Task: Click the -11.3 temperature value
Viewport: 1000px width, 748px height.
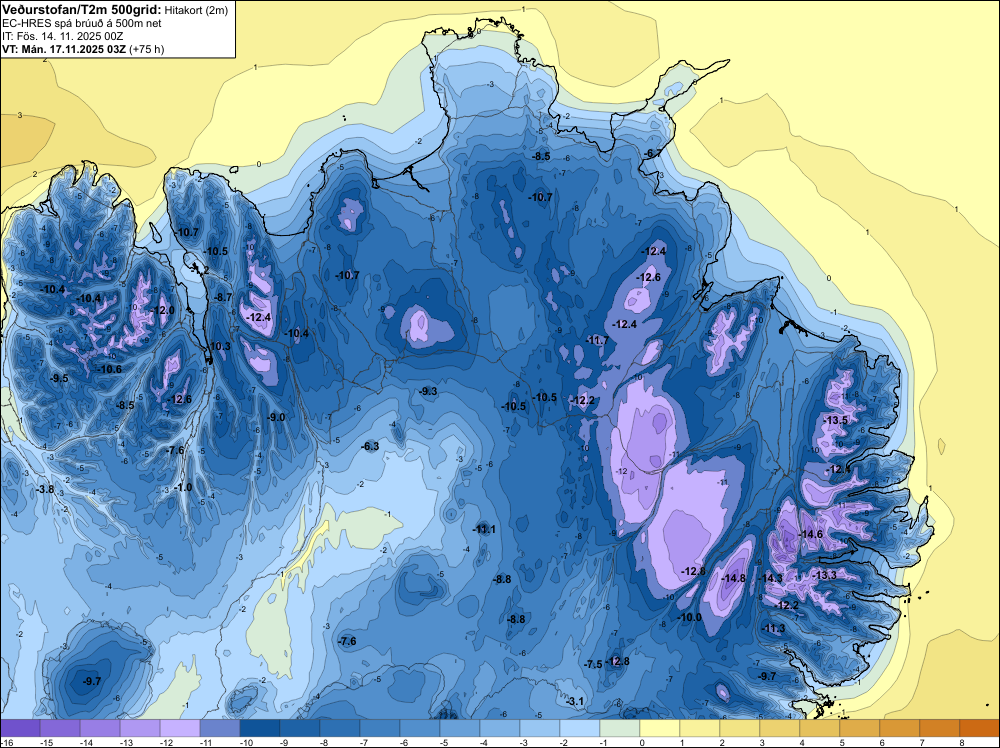Action: pyautogui.click(x=774, y=628)
